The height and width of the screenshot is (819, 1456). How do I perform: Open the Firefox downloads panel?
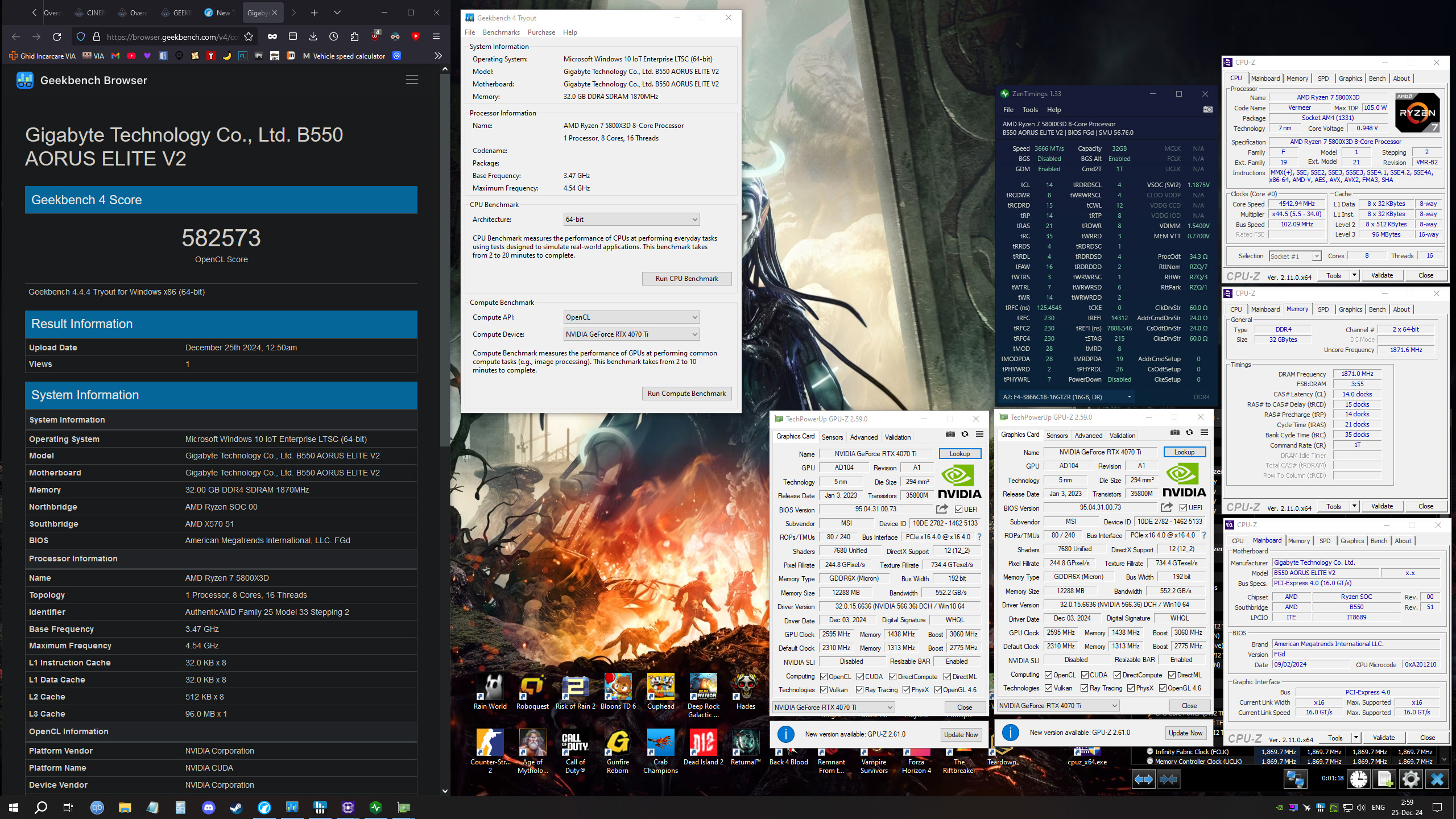click(313, 37)
